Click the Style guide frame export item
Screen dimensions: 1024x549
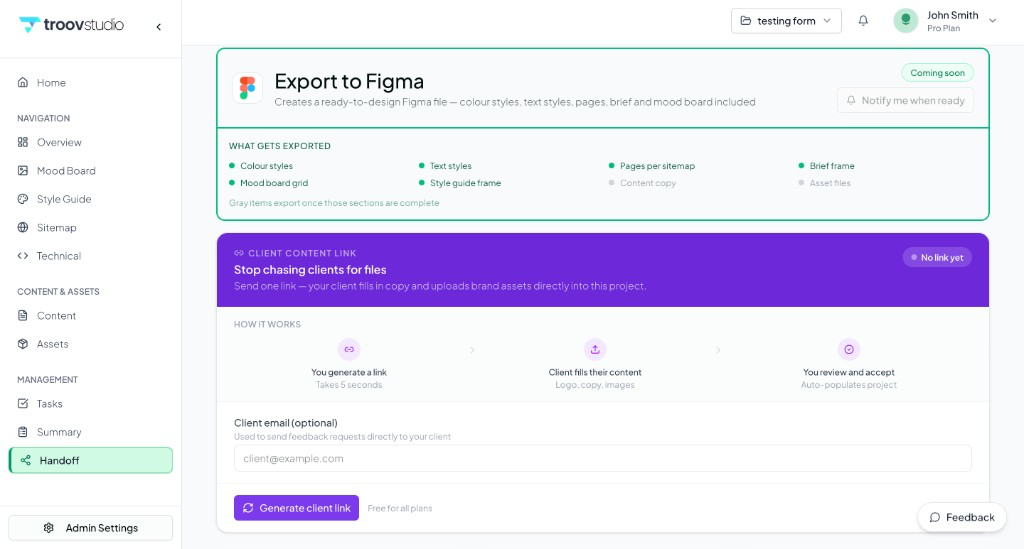(460, 183)
